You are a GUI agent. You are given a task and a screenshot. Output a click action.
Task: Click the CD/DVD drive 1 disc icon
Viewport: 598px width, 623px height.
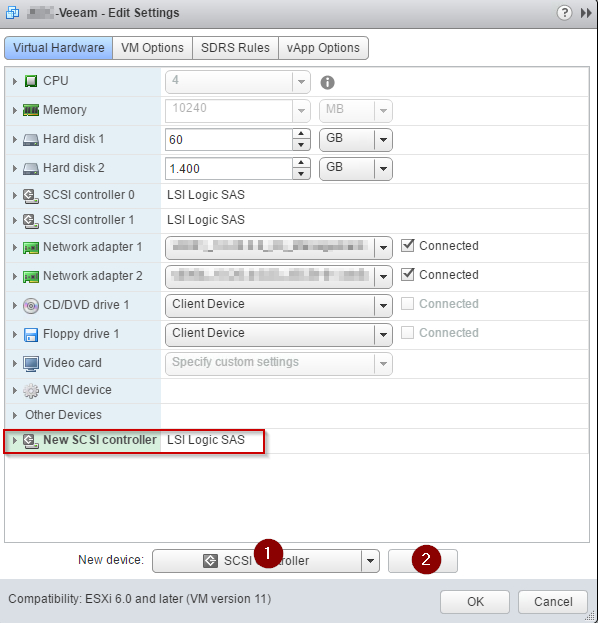click(x=31, y=306)
